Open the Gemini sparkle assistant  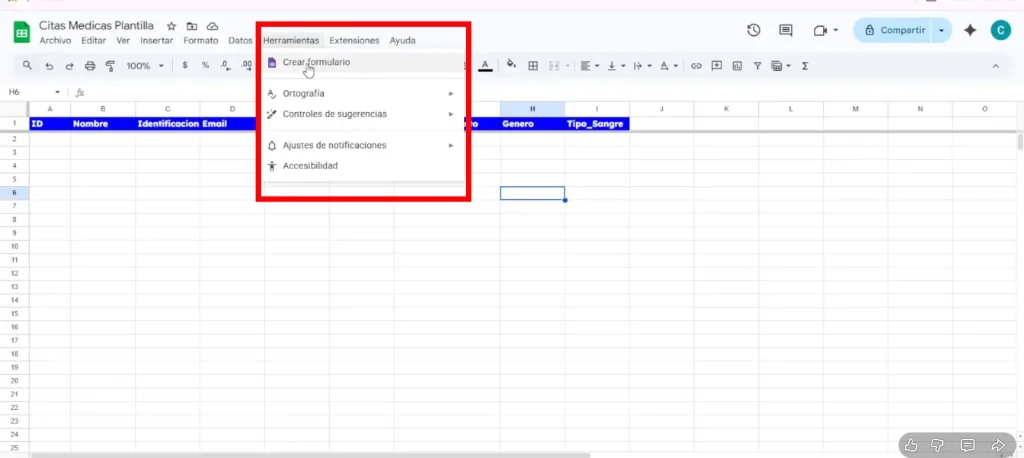970,30
